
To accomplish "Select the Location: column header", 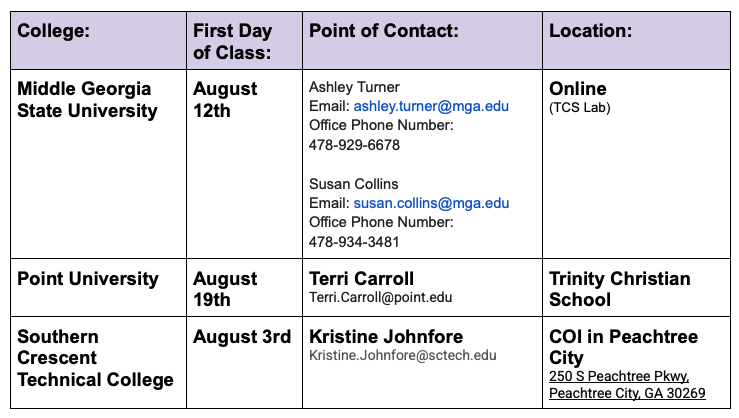I will coord(636,41).
